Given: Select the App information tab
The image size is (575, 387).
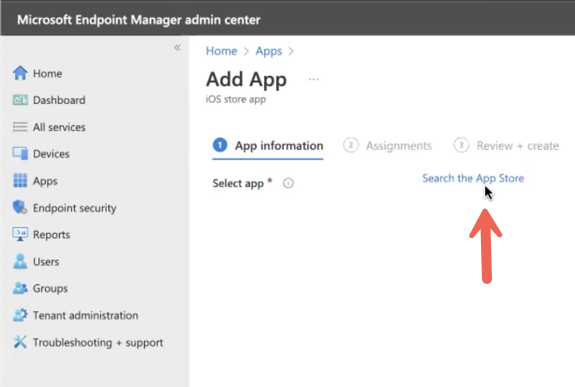Looking at the screenshot, I should click(x=268, y=146).
